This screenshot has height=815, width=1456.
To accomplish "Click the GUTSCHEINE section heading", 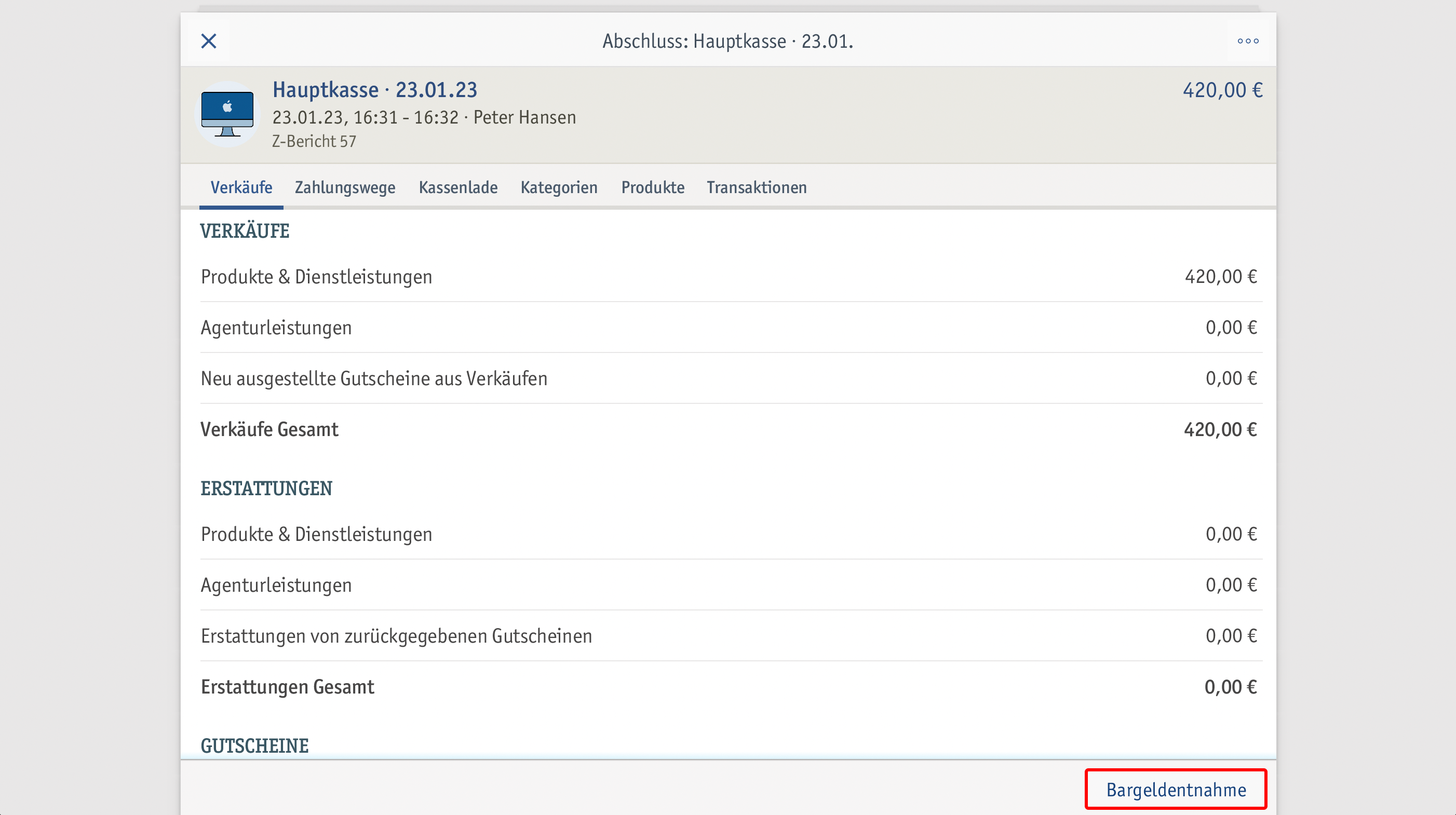I will click(254, 745).
